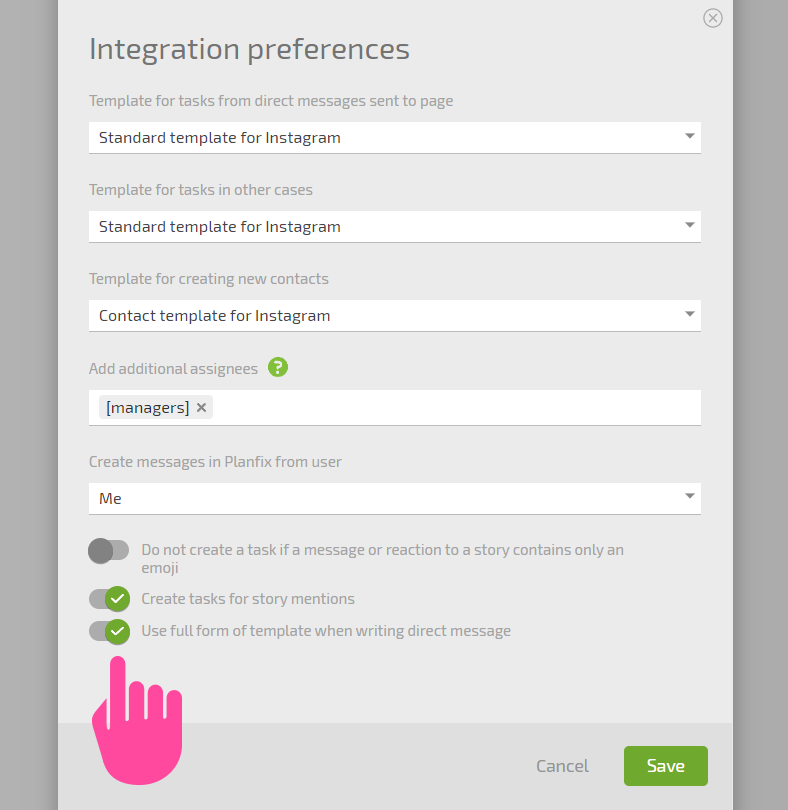Click the [managers] tag label
The image size is (788, 810).
coord(147,408)
